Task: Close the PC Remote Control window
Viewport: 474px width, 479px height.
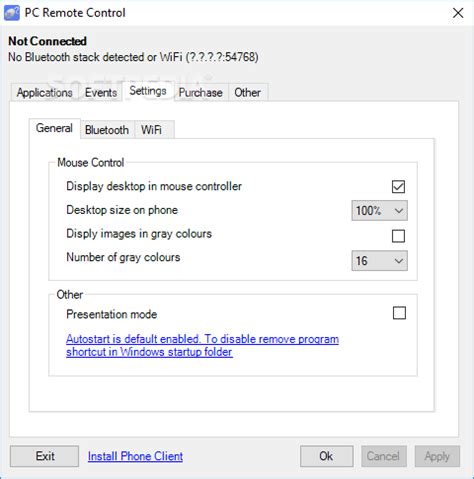Action: coord(458,13)
